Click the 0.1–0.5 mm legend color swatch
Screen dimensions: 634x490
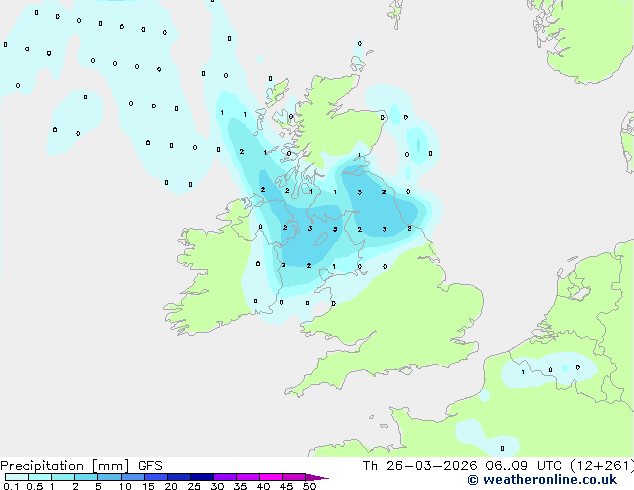(x=17, y=477)
